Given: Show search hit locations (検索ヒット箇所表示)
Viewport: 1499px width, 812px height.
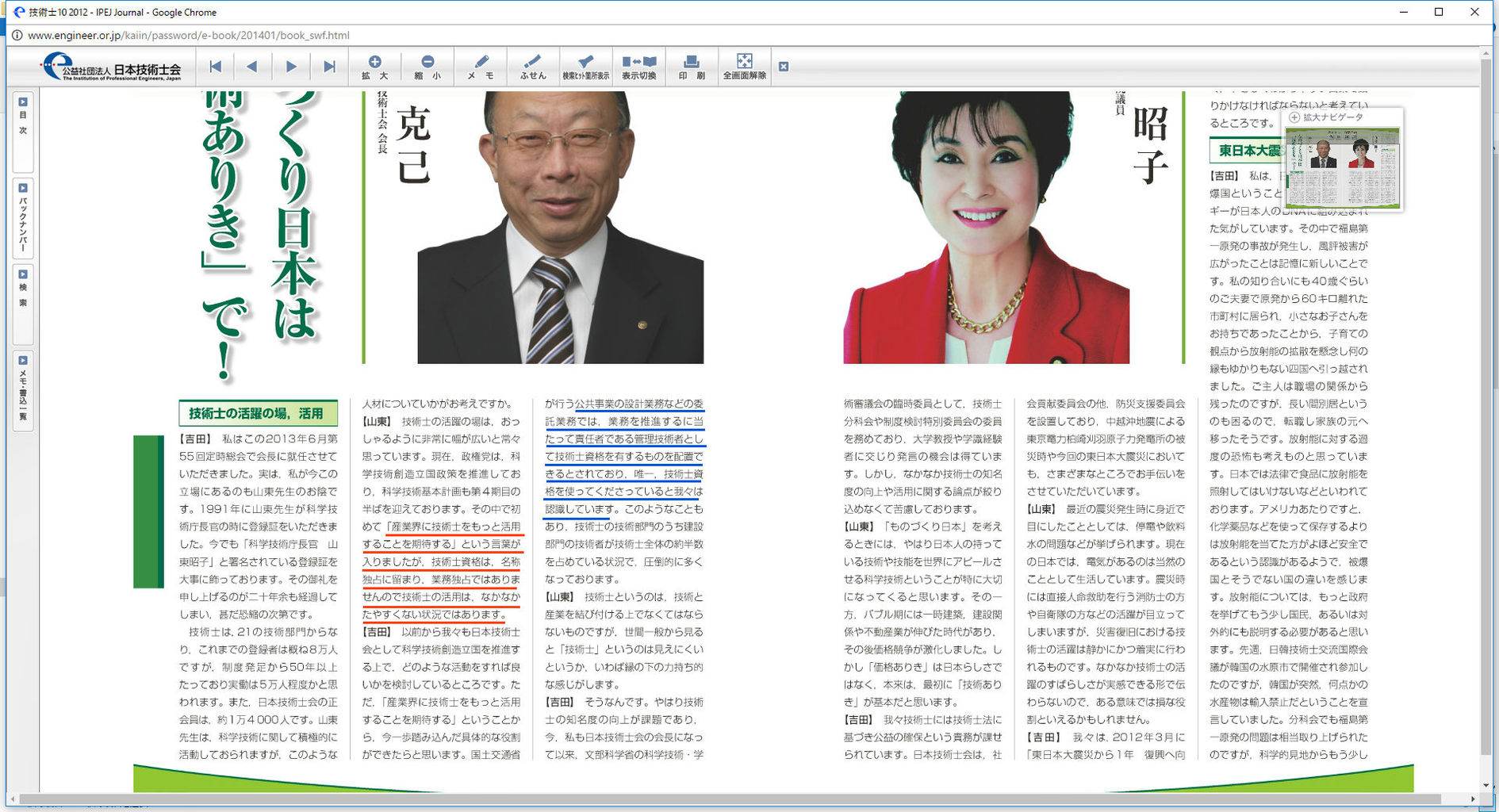Looking at the screenshot, I should click(585, 67).
